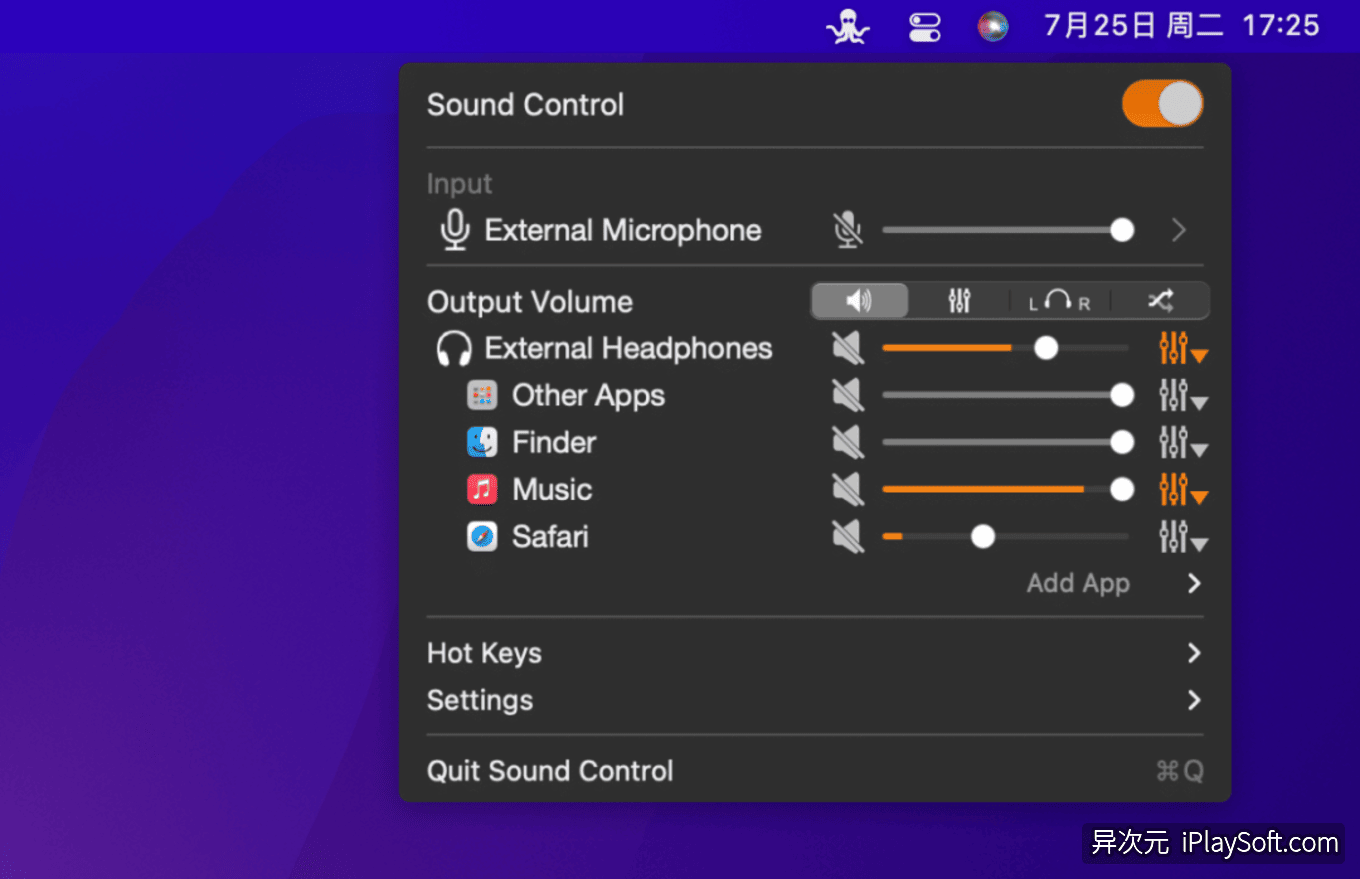Mute the Finder app volume
Screen dimensions: 1360x879
tap(846, 442)
